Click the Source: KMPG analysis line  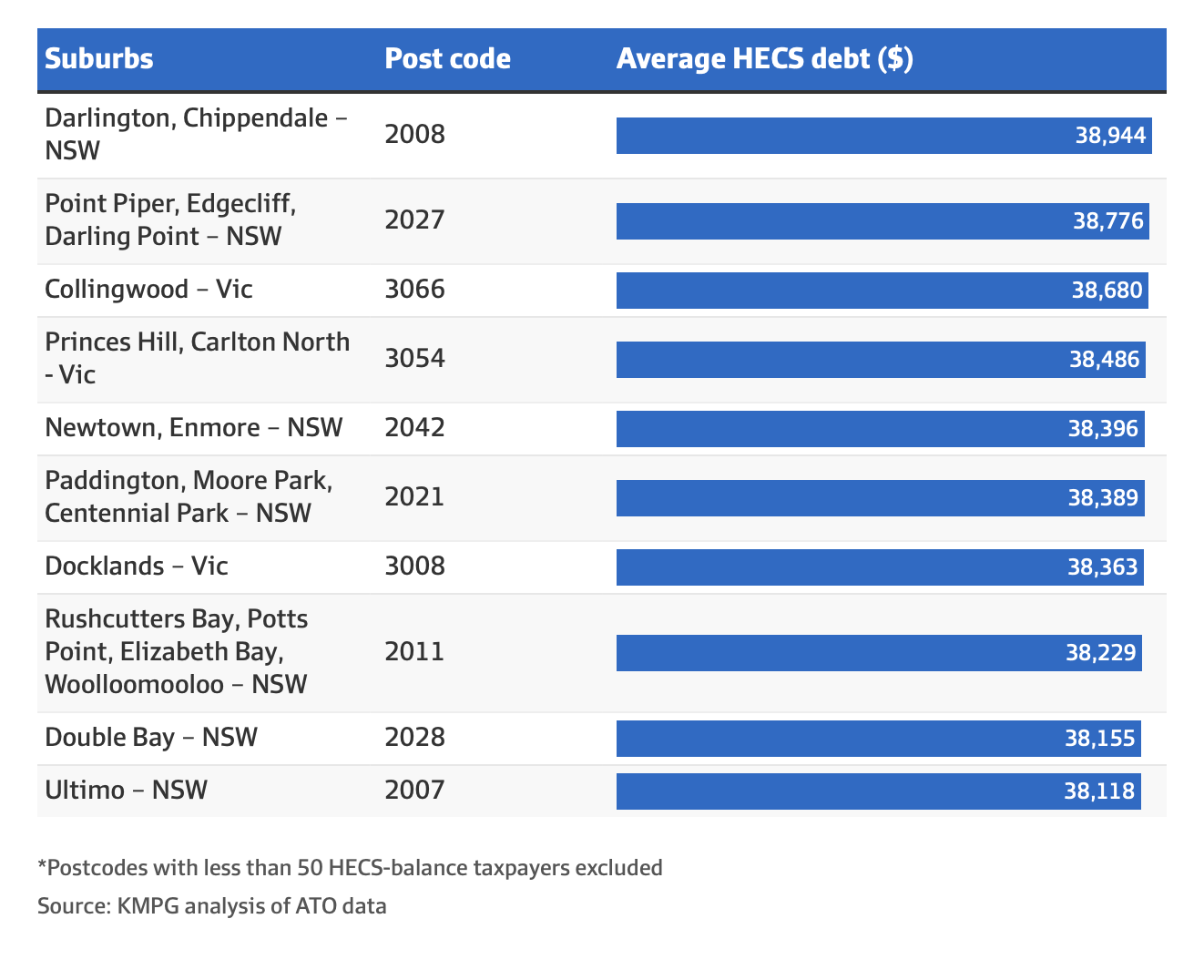click(212, 906)
